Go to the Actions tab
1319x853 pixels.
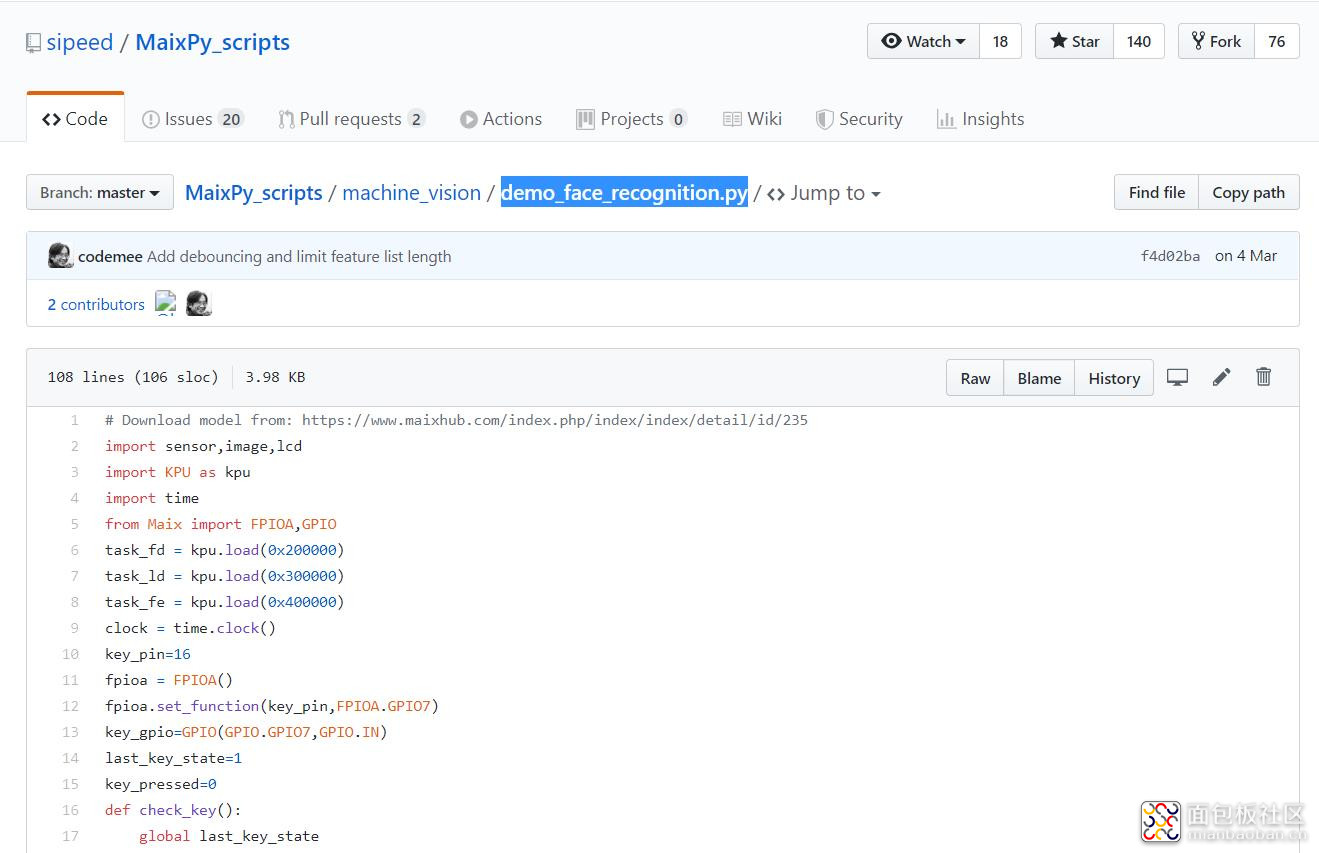[501, 119]
